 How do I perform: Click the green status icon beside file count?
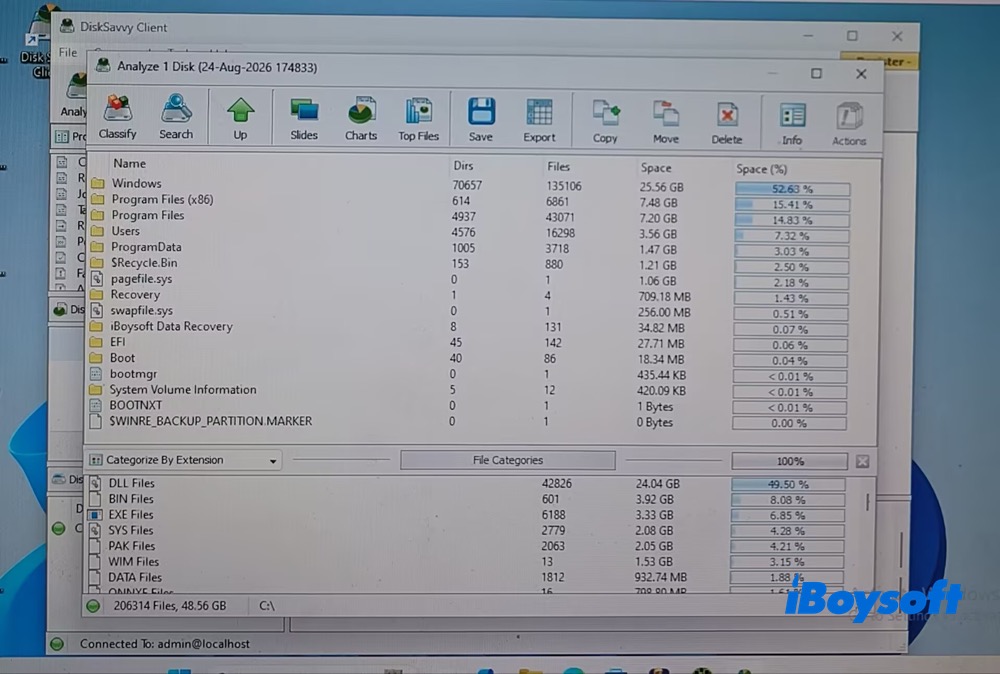pos(93,606)
